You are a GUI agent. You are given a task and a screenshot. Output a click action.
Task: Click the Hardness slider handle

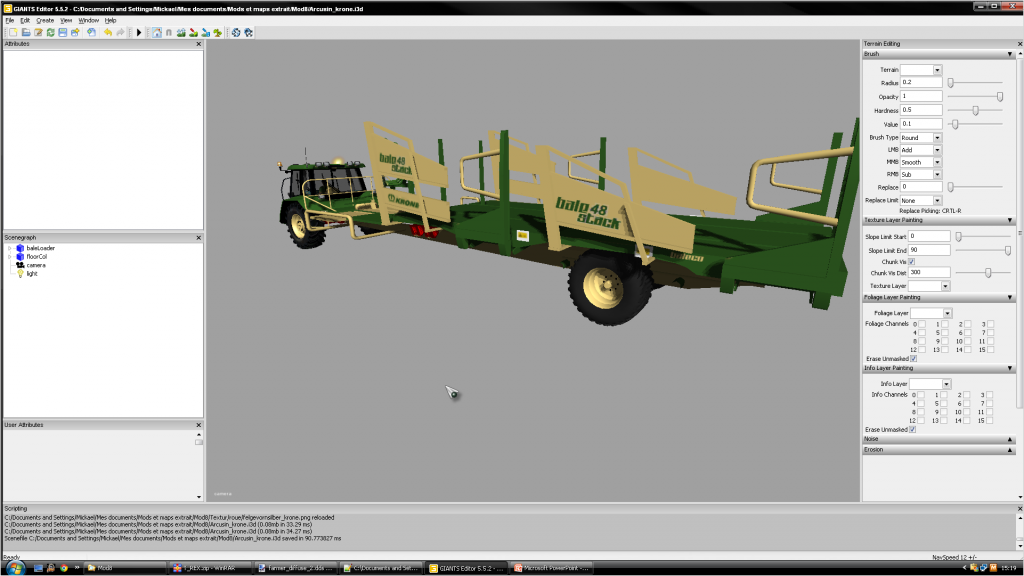[x=976, y=110]
